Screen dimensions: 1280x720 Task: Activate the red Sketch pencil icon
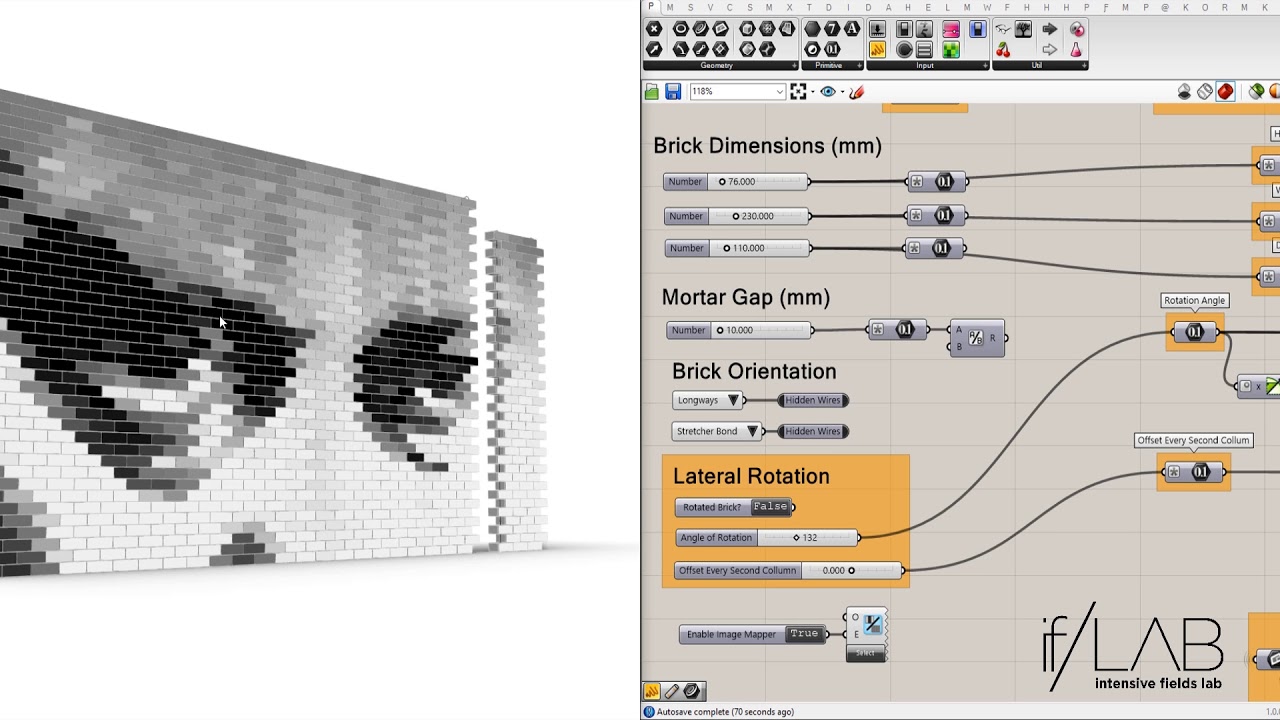pos(857,92)
